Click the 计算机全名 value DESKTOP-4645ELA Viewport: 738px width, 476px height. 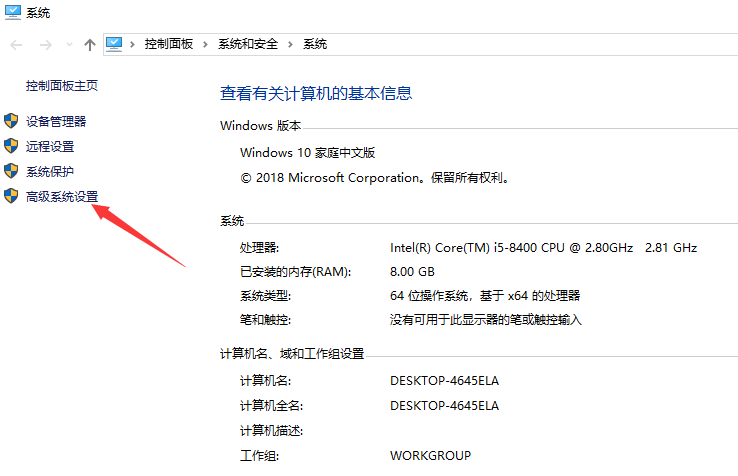444,405
